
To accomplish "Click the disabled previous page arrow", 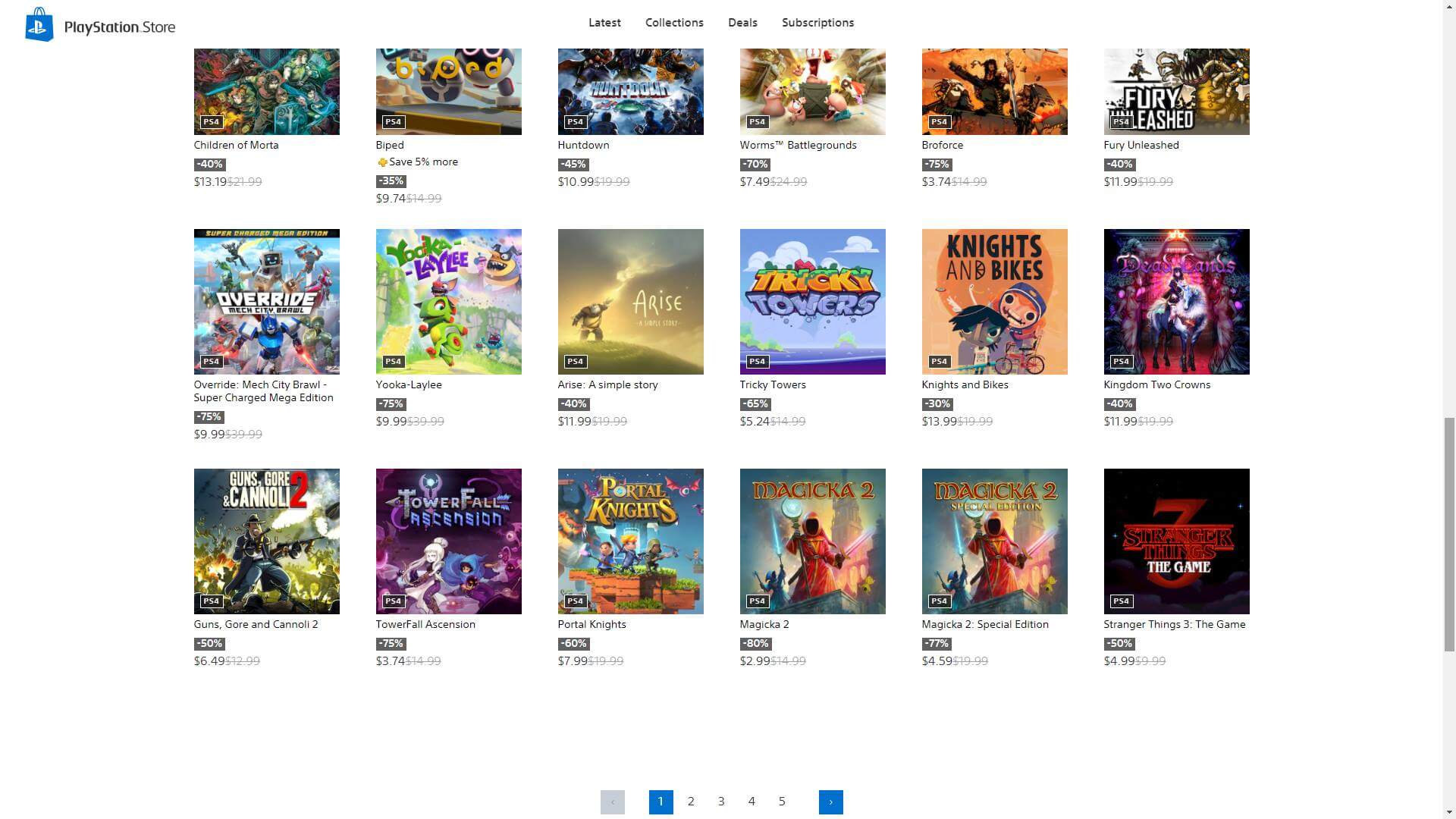I will [x=612, y=802].
